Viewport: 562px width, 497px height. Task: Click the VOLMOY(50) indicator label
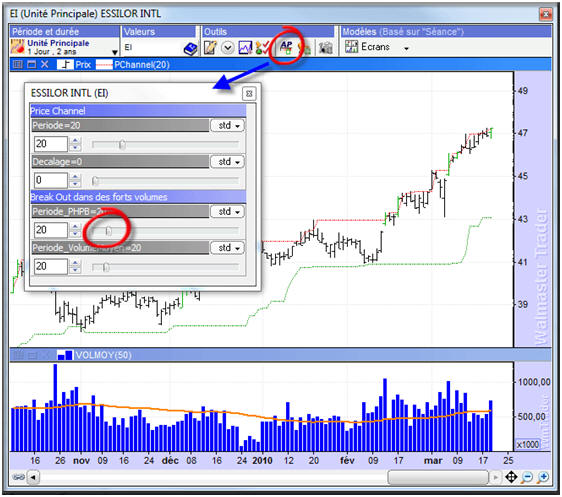(104, 355)
